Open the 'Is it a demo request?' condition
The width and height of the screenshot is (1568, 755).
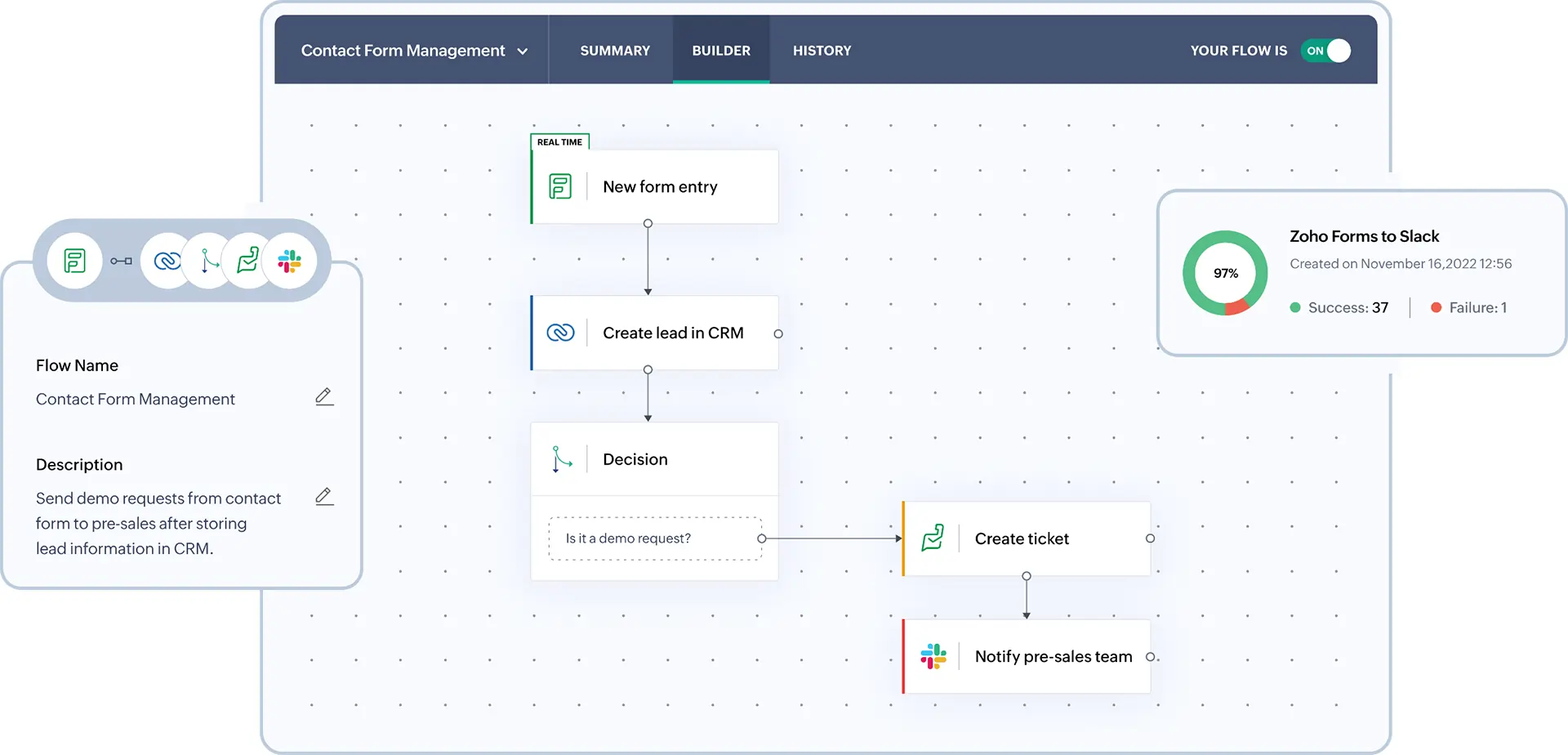(655, 538)
